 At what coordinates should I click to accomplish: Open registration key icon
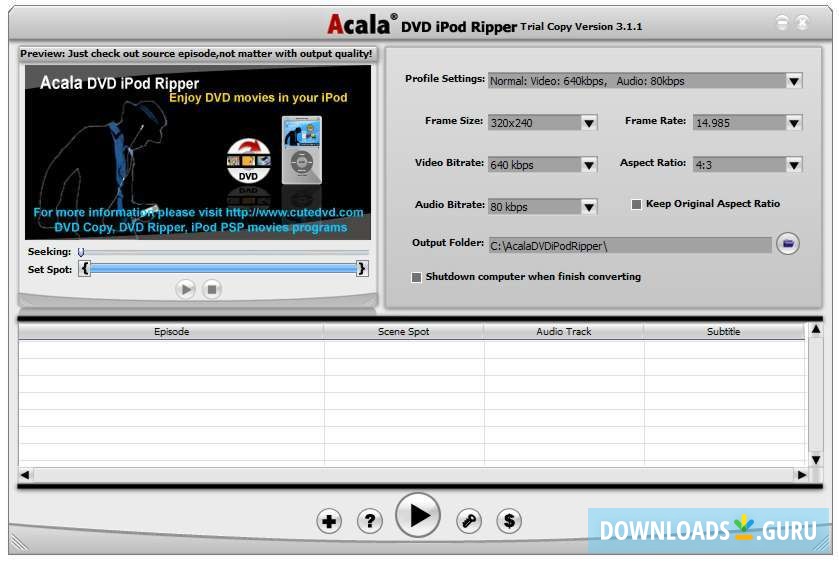pyautogui.click(x=469, y=521)
